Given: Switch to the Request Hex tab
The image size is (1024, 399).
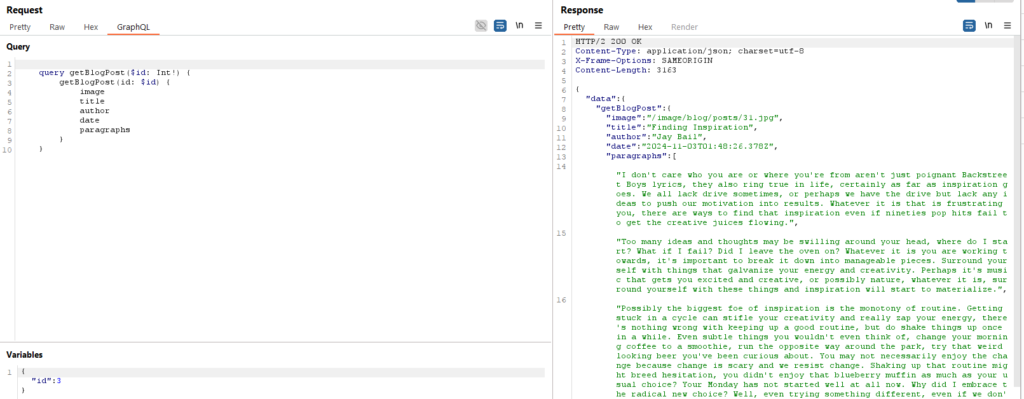Looking at the screenshot, I should (x=91, y=27).
